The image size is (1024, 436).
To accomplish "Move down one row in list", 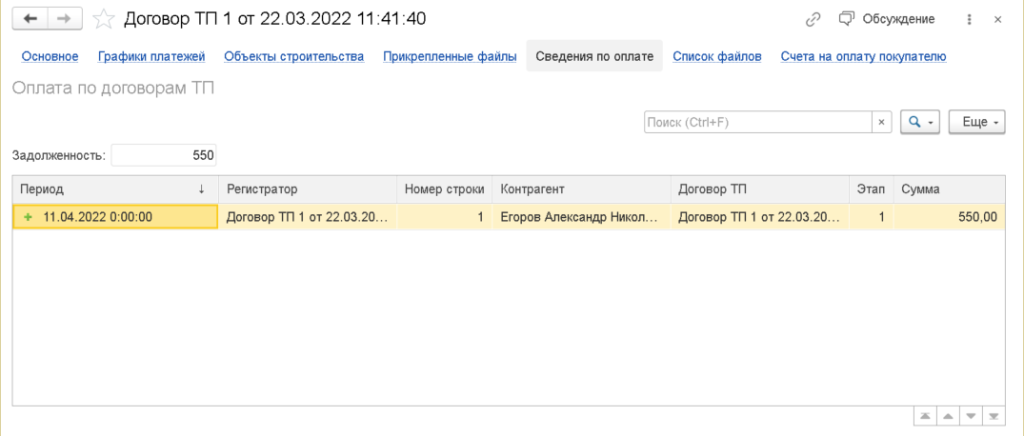I will tap(971, 415).
